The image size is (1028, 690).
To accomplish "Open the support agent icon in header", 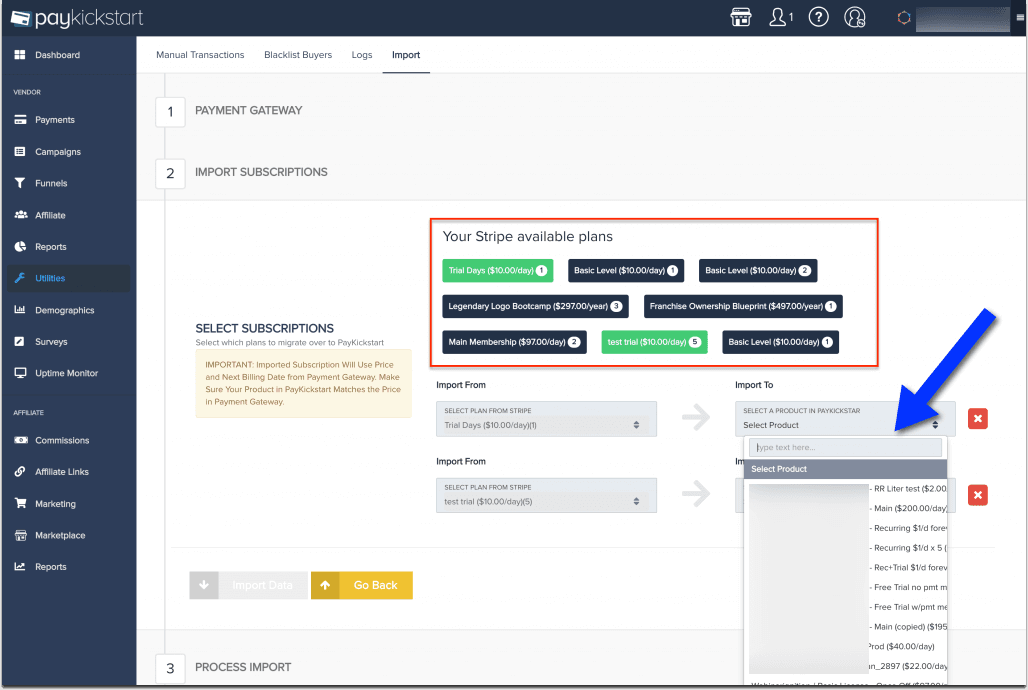I will pos(855,17).
